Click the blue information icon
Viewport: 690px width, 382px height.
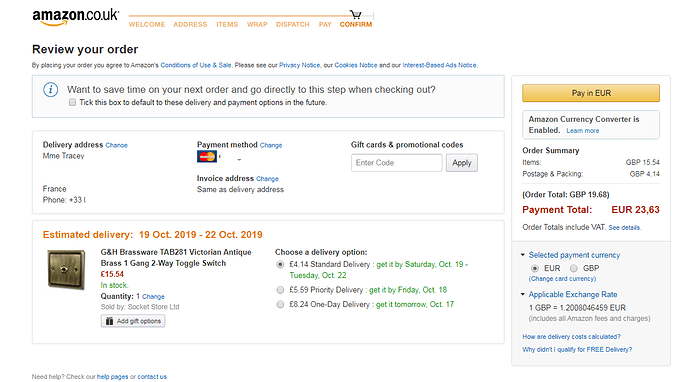tap(51, 90)
